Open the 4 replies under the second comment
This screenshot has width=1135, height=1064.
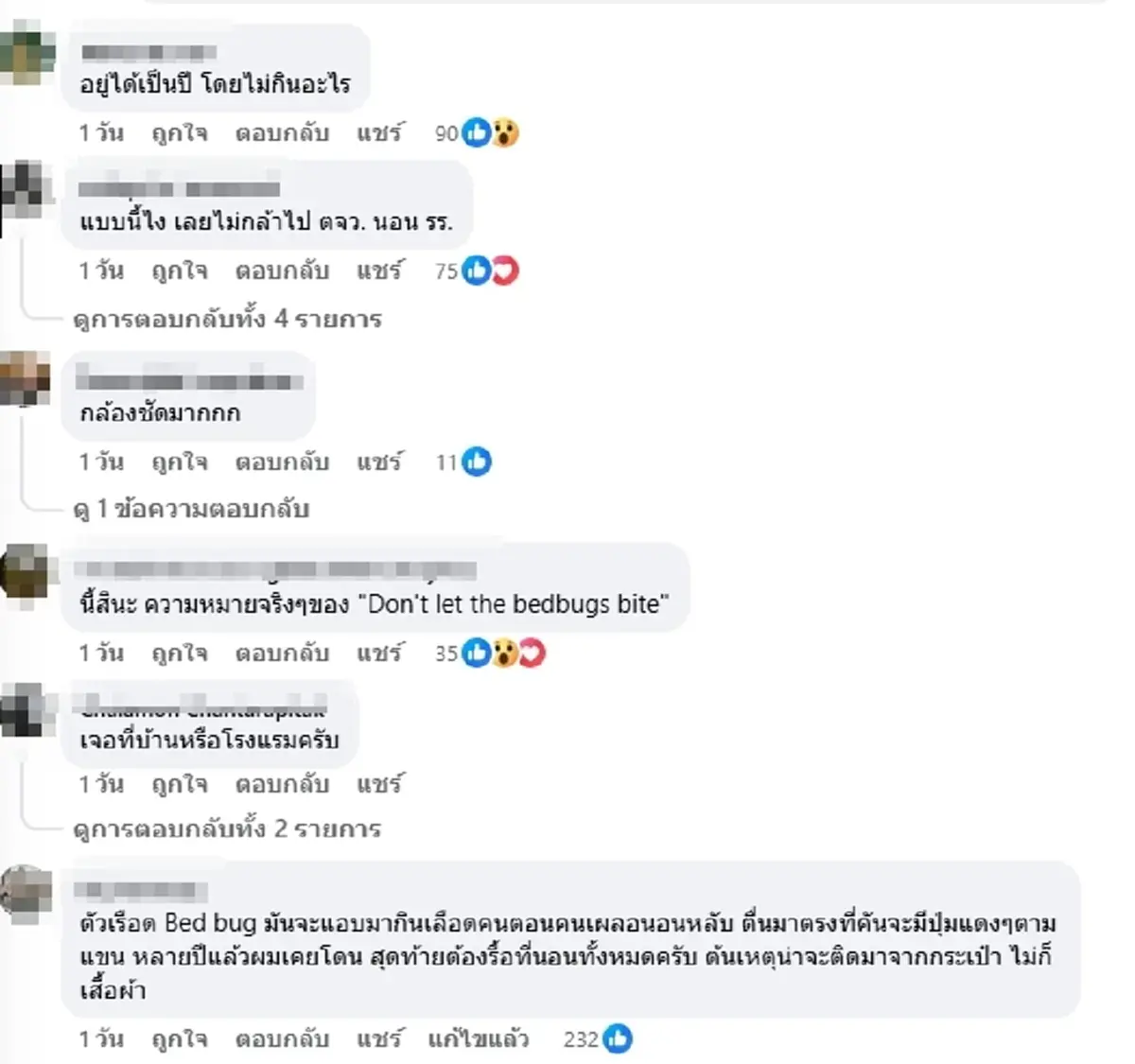pyautogui.click(x=227, y=320)
